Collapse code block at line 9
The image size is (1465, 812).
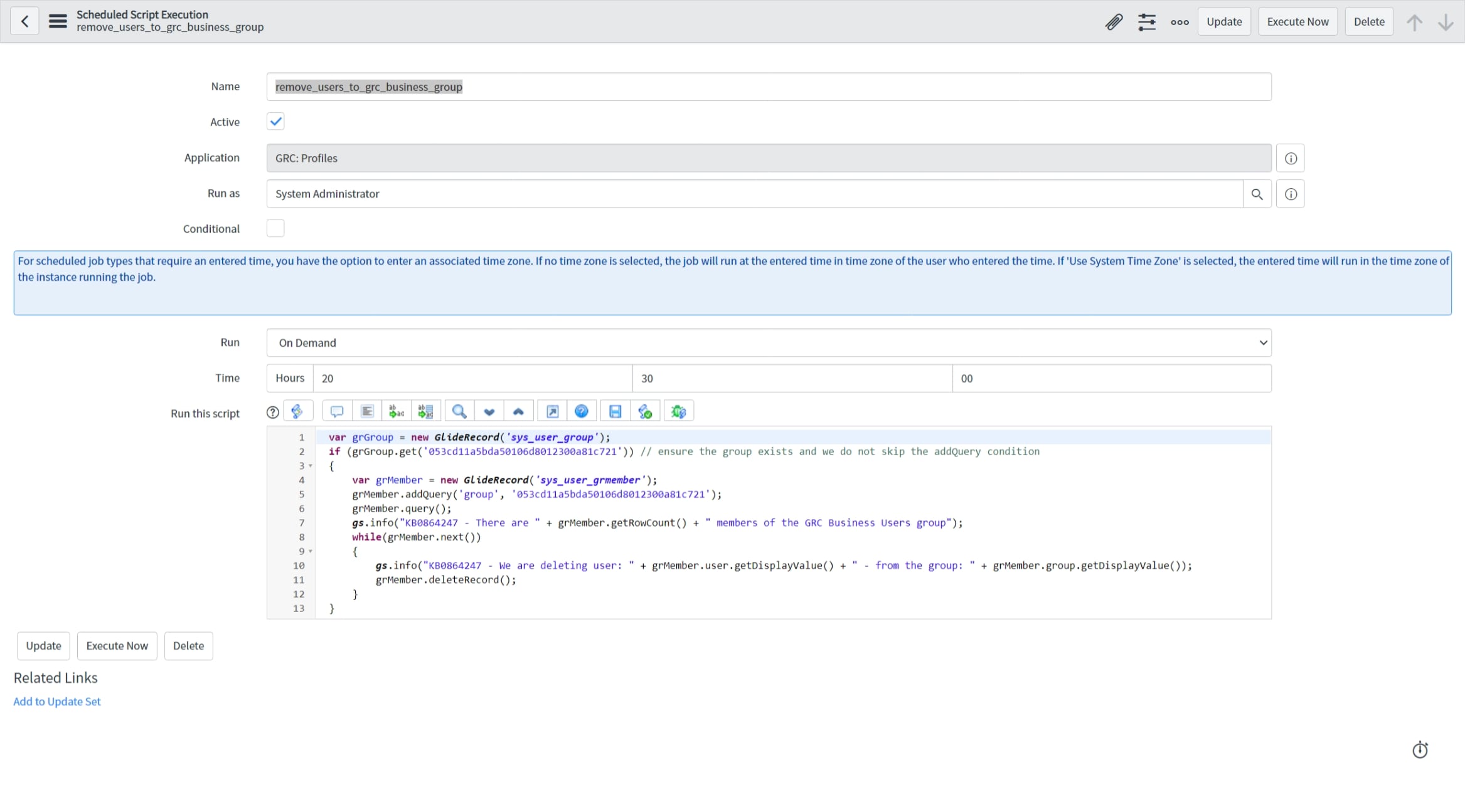310,551
